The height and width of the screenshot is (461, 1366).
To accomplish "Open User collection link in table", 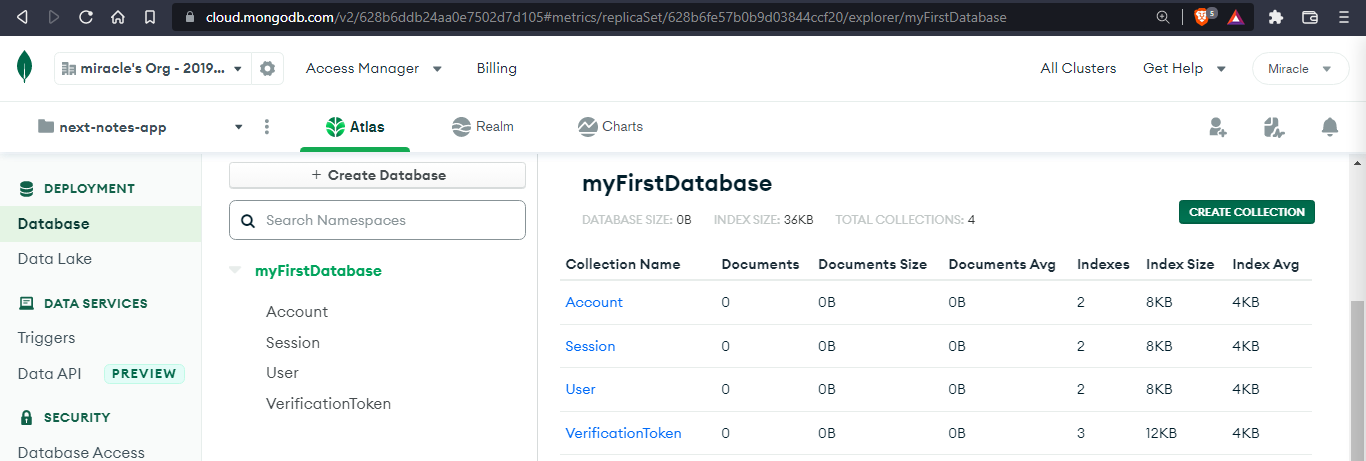I will click(580, 389).
